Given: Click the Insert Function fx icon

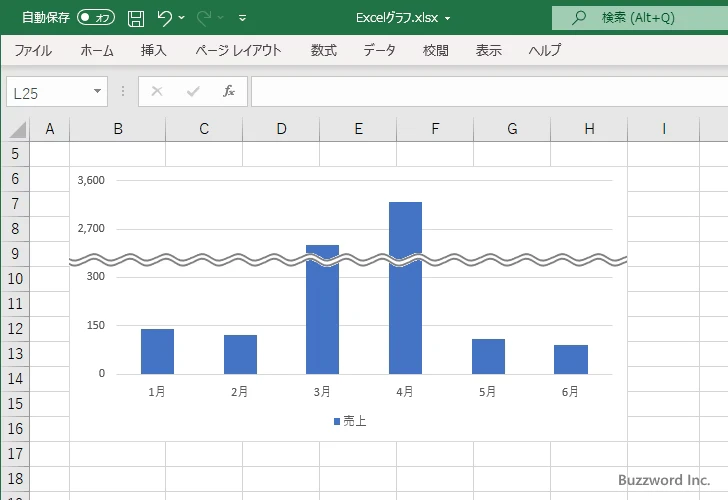Looking at the screenshot, I should pyautogui.click(x=229, y=91).
